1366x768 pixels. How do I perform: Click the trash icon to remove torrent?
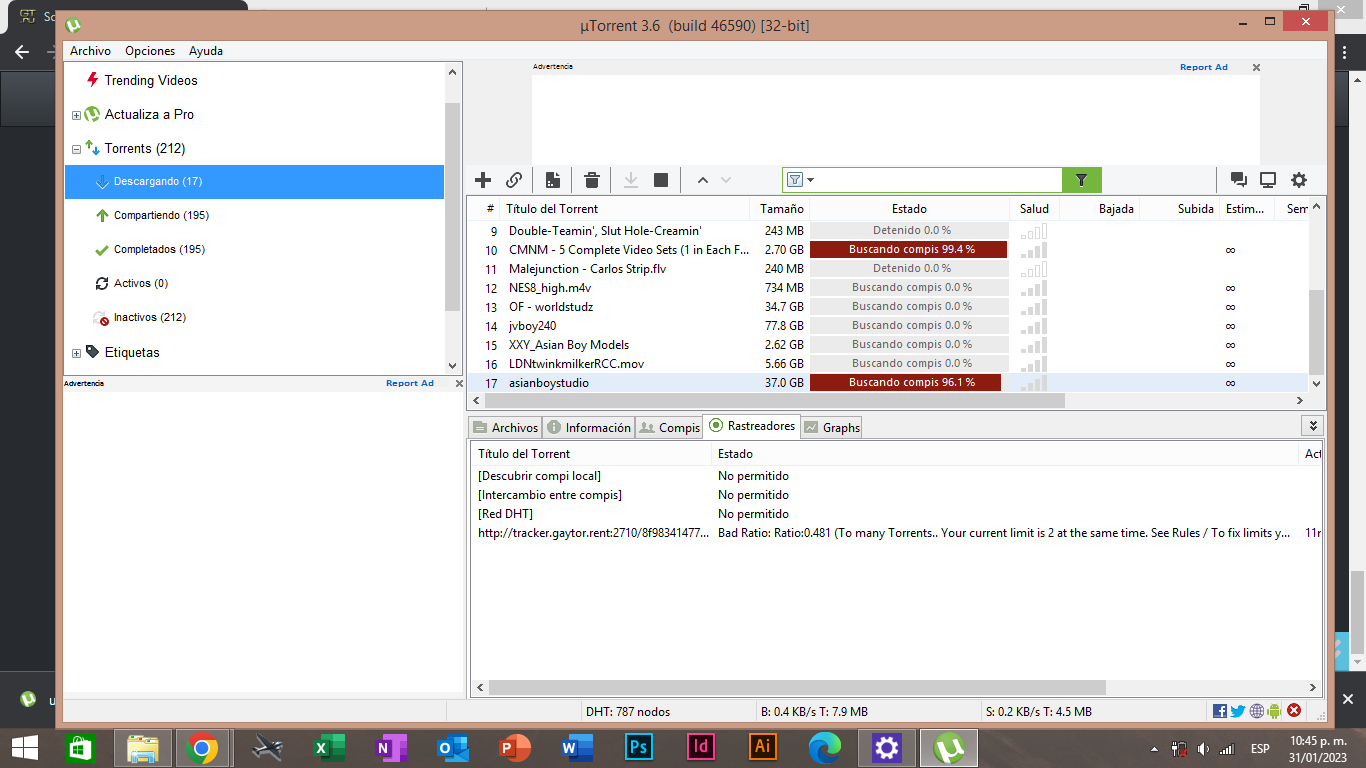point(592,180)
